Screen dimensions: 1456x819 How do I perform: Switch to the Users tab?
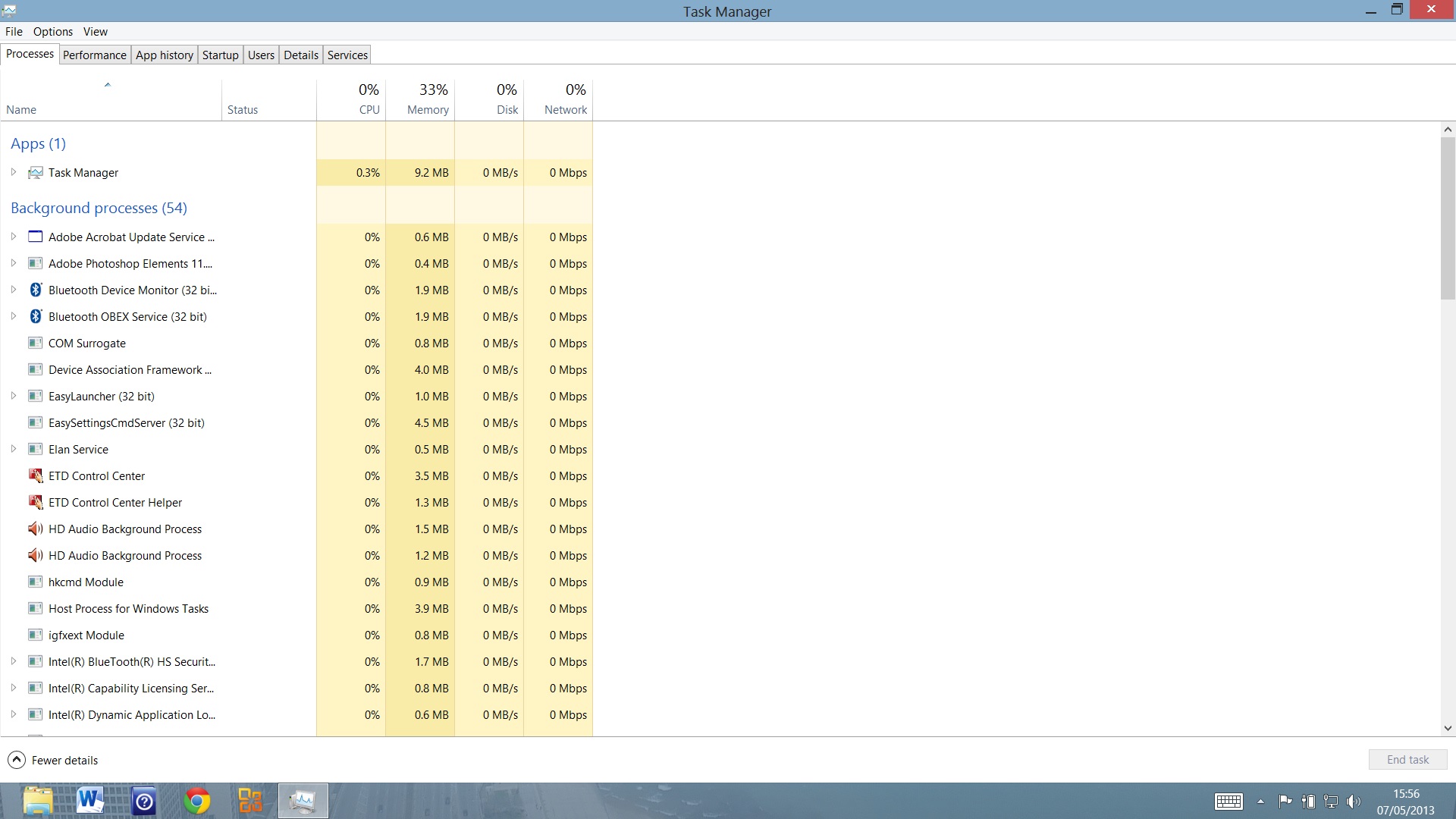(x=261, y=55)
